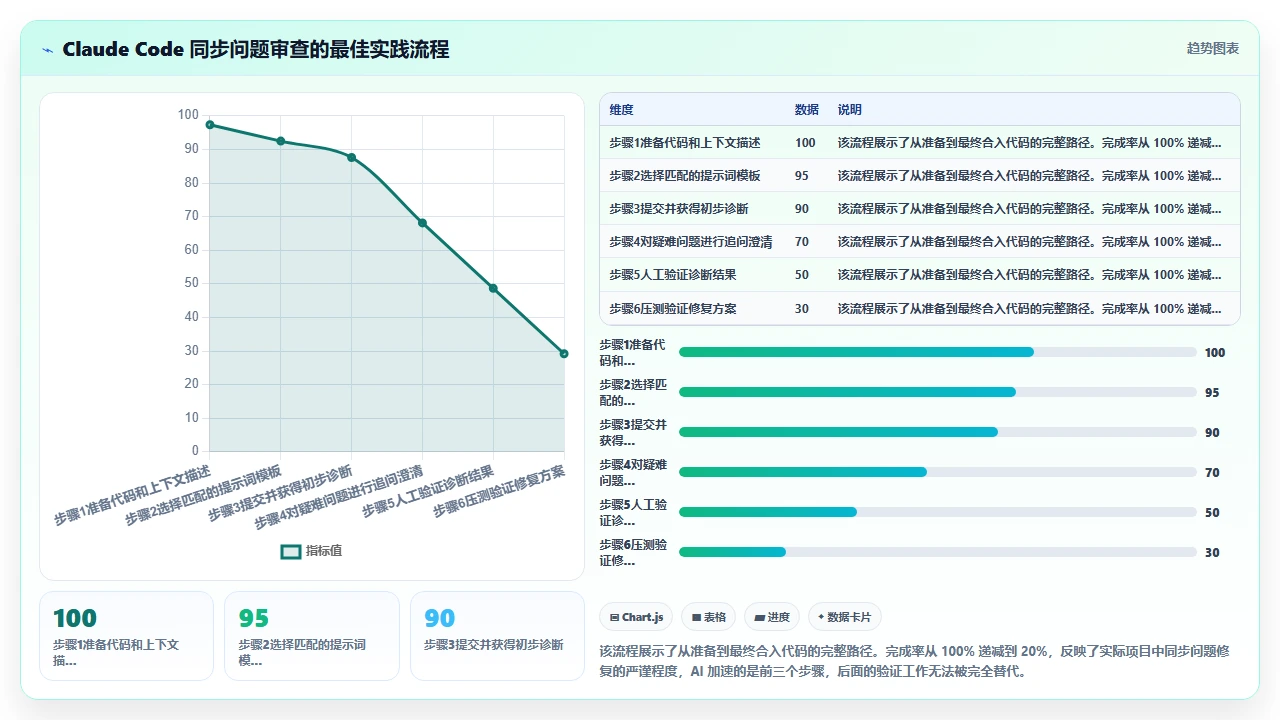
Task: Click the header icon beside Claude Code title
Action: coord(48,50)
